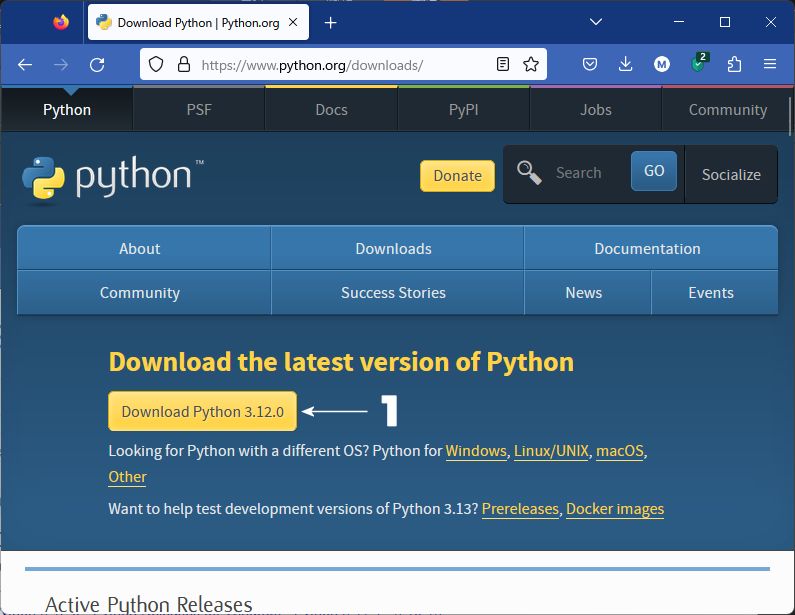Open the PyPI top navigation tab

coord(463,110)
